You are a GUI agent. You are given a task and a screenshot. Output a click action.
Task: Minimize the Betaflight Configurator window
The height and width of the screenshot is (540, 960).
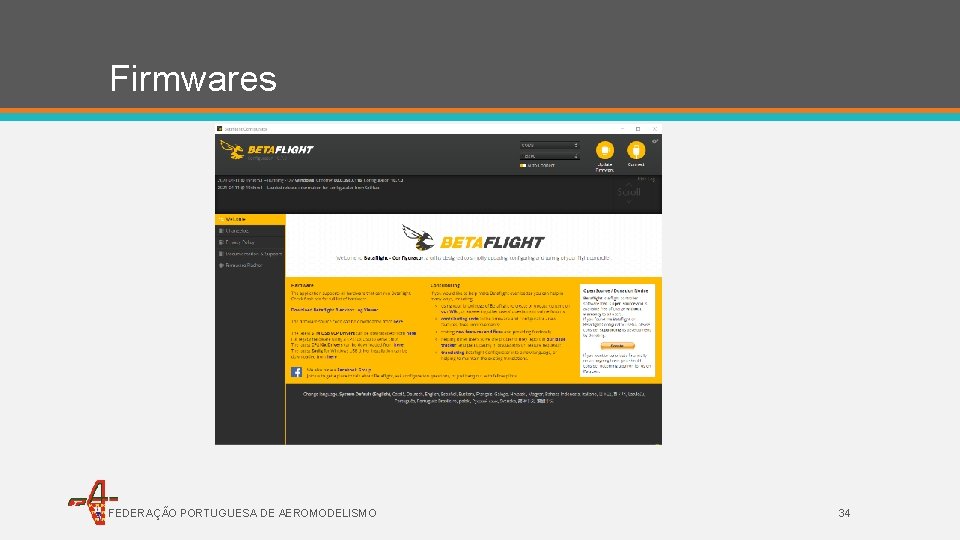(622, 129)
